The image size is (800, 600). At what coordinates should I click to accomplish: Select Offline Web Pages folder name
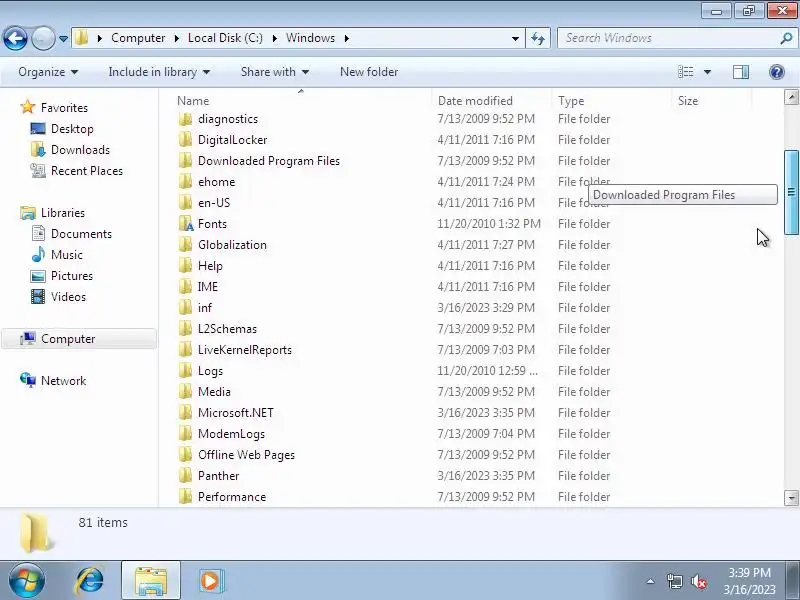(246, 455)
